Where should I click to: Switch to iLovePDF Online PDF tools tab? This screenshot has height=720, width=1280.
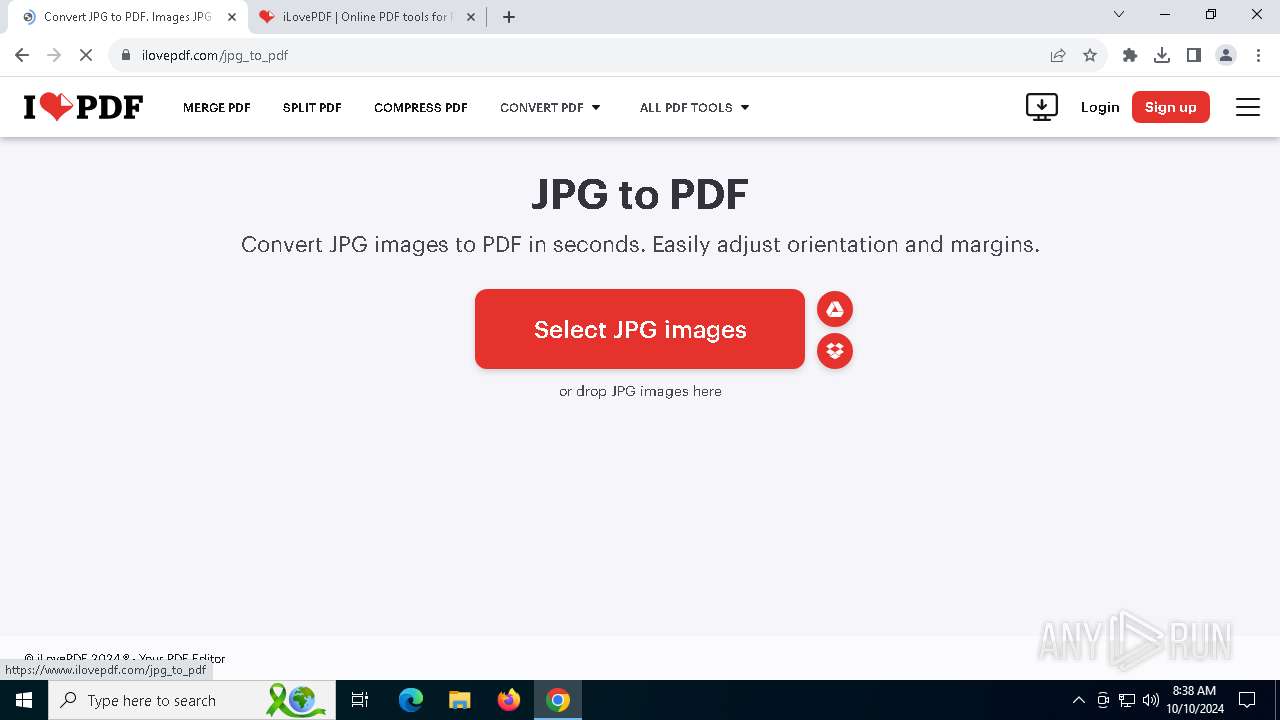[365, 17]
